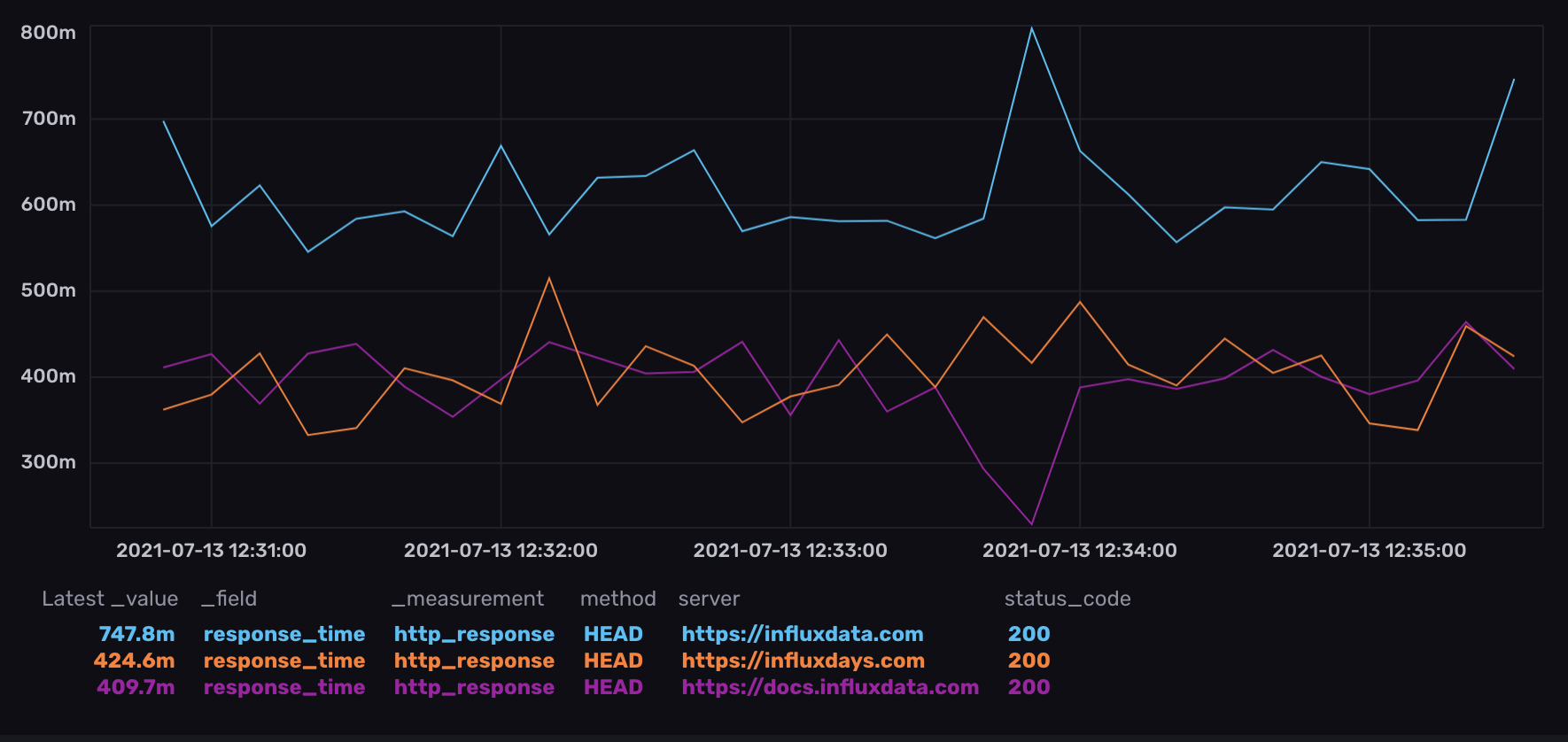The image size is (1568, 742).
Task: Click the orange http_response measurement legend text
Action: coord(473,661)
